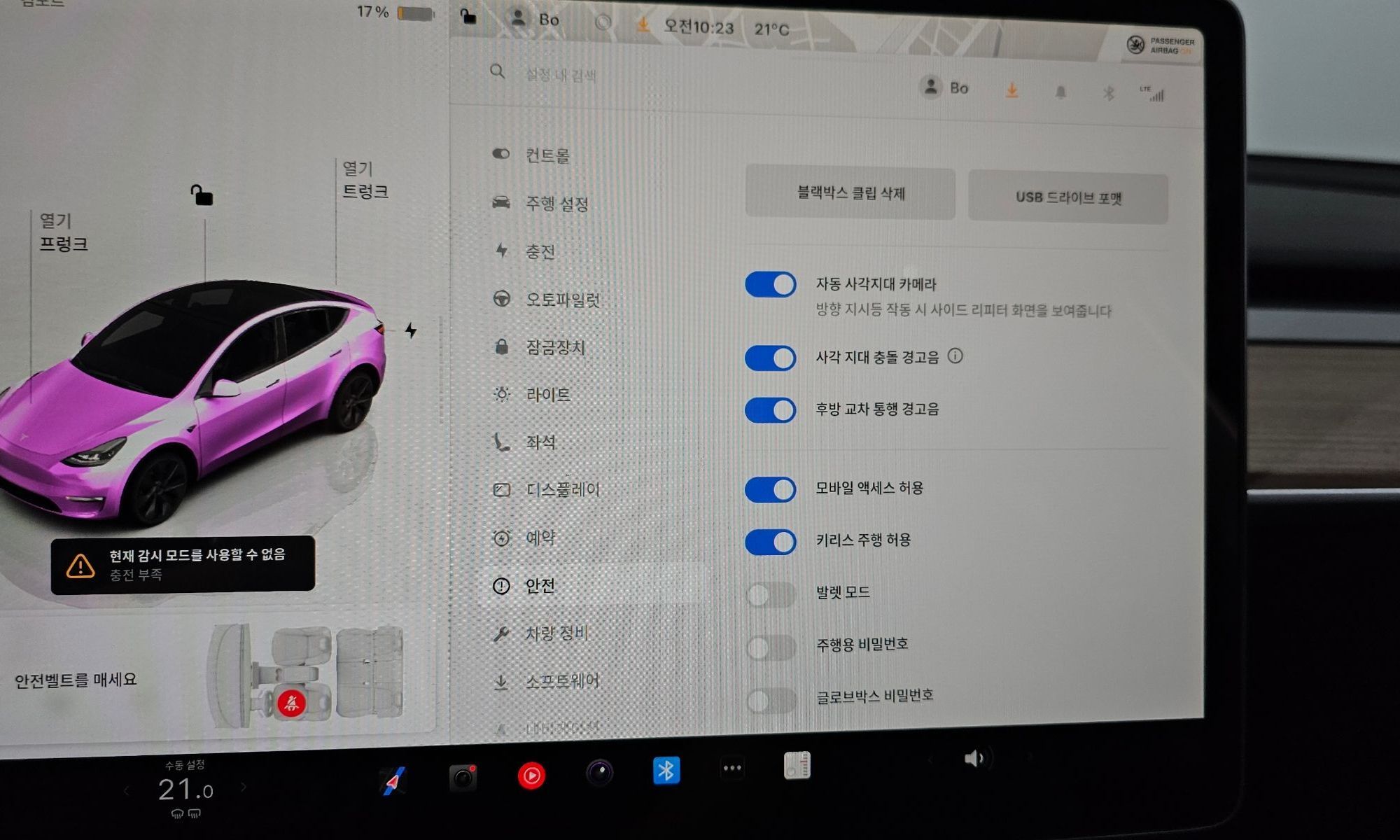1400x840 pixels.
Task: Open the notes-style app in dock
Action: point(797,766)
